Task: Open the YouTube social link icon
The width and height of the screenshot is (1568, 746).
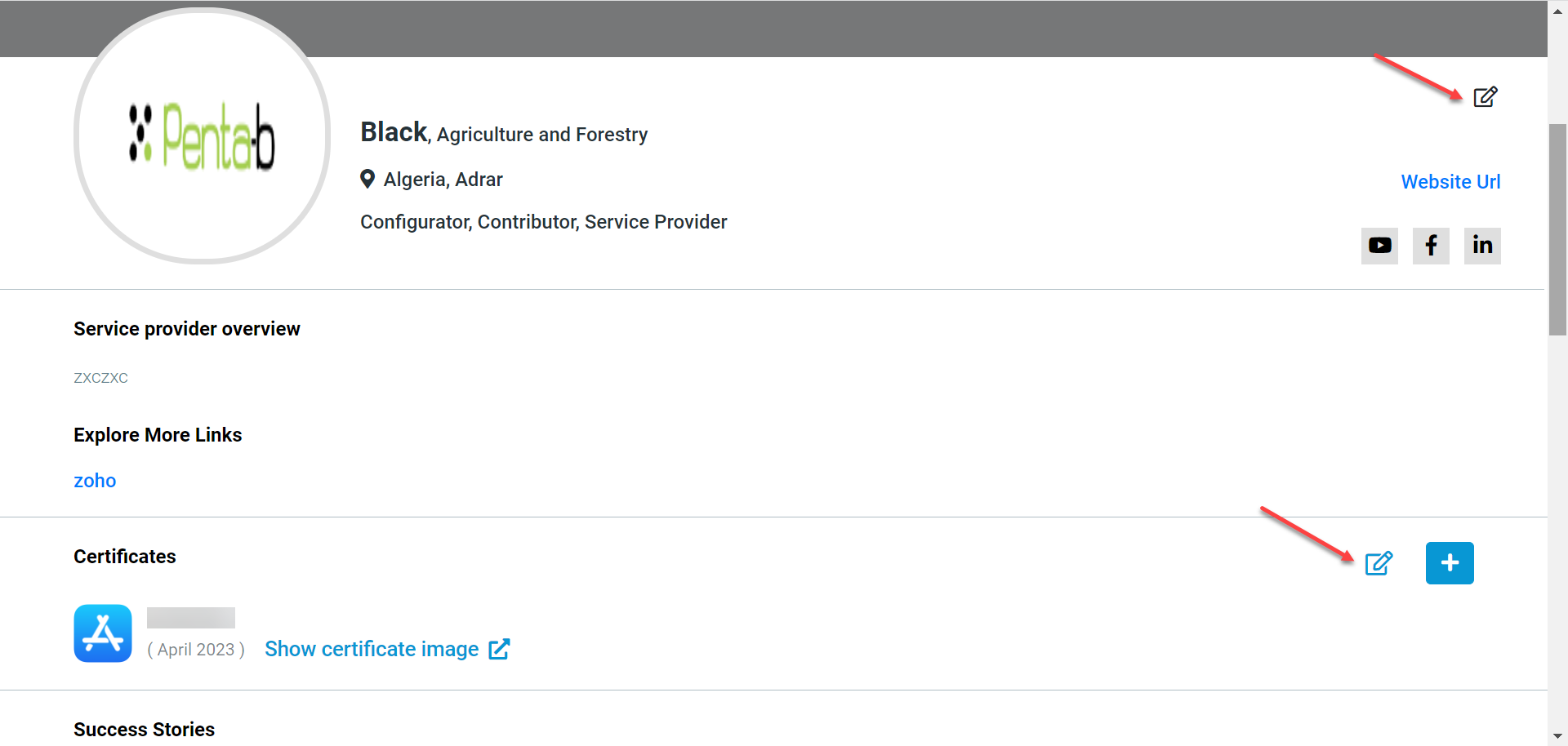Action: [1379, 246]
